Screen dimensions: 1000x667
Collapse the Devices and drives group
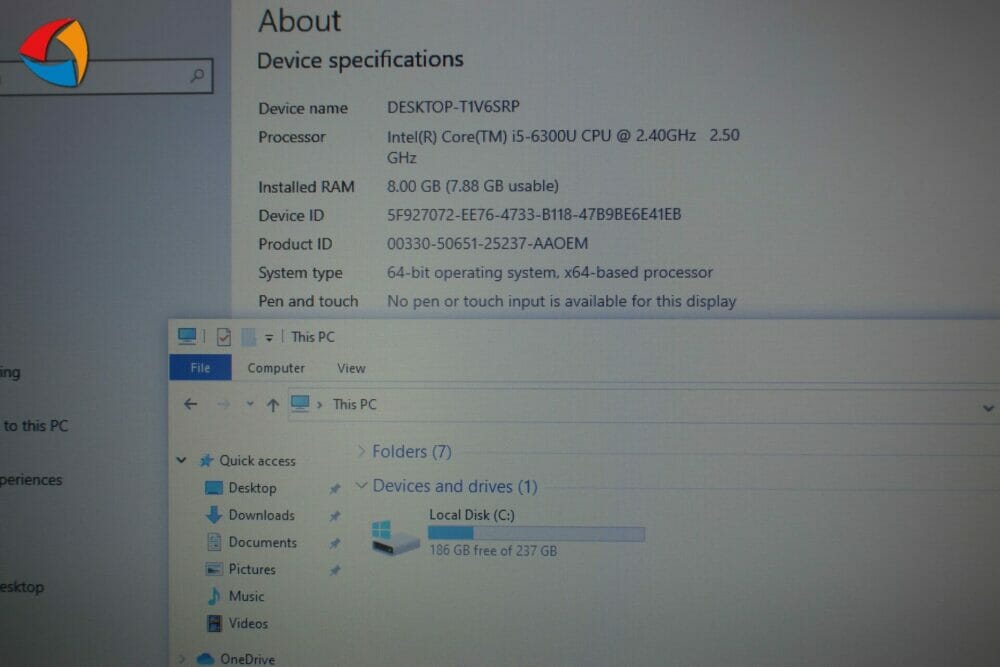(x=361, y=485)
